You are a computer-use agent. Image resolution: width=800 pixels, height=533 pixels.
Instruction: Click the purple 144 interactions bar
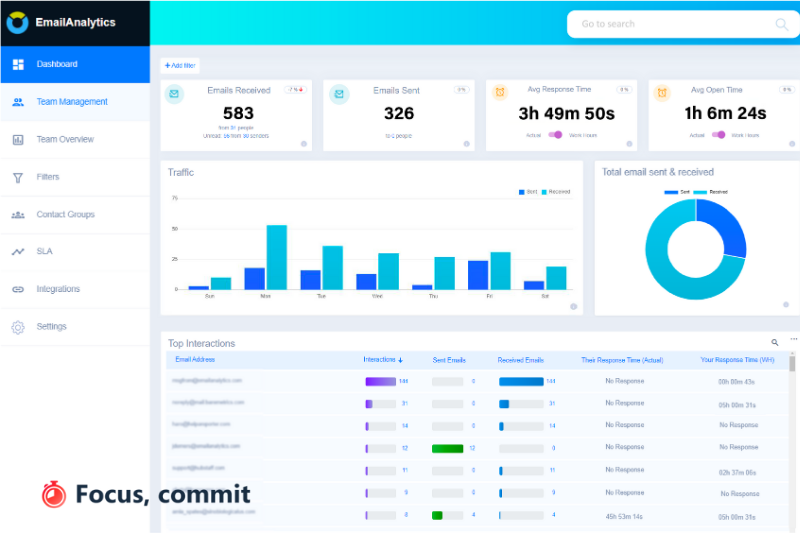tap(381, 382)
